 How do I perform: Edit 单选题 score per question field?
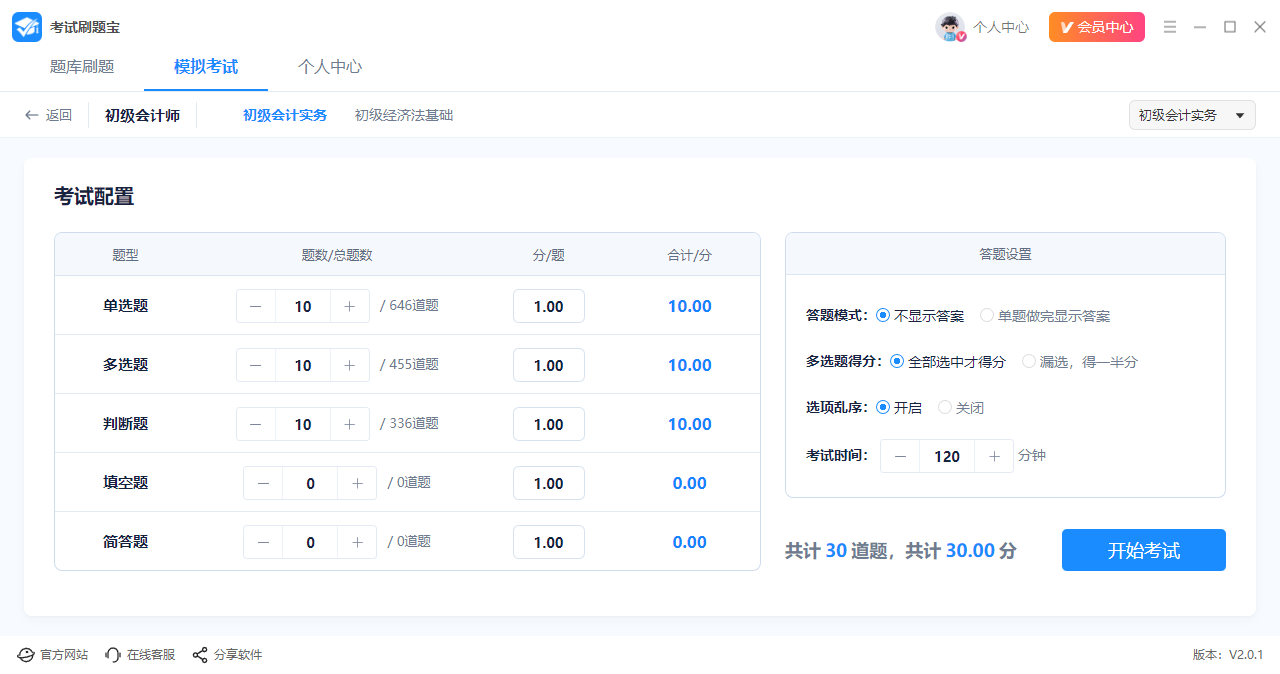[549, 306]
